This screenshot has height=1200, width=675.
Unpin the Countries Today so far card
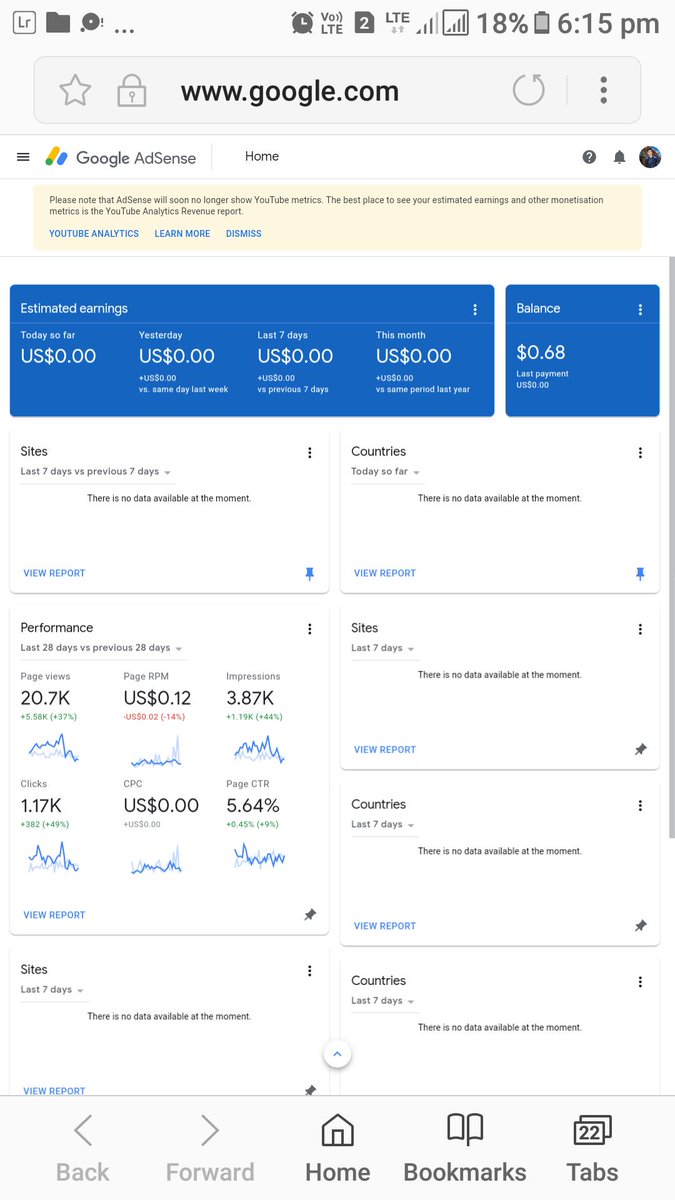coord(640,573)
